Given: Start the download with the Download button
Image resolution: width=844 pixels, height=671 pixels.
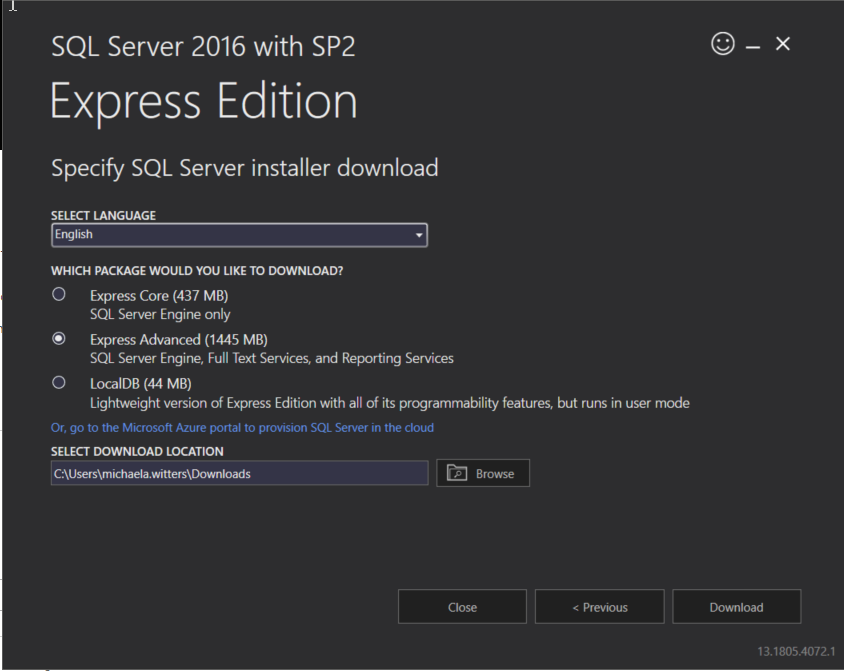Looking at the screenshot, I should (x=736, y=607).
